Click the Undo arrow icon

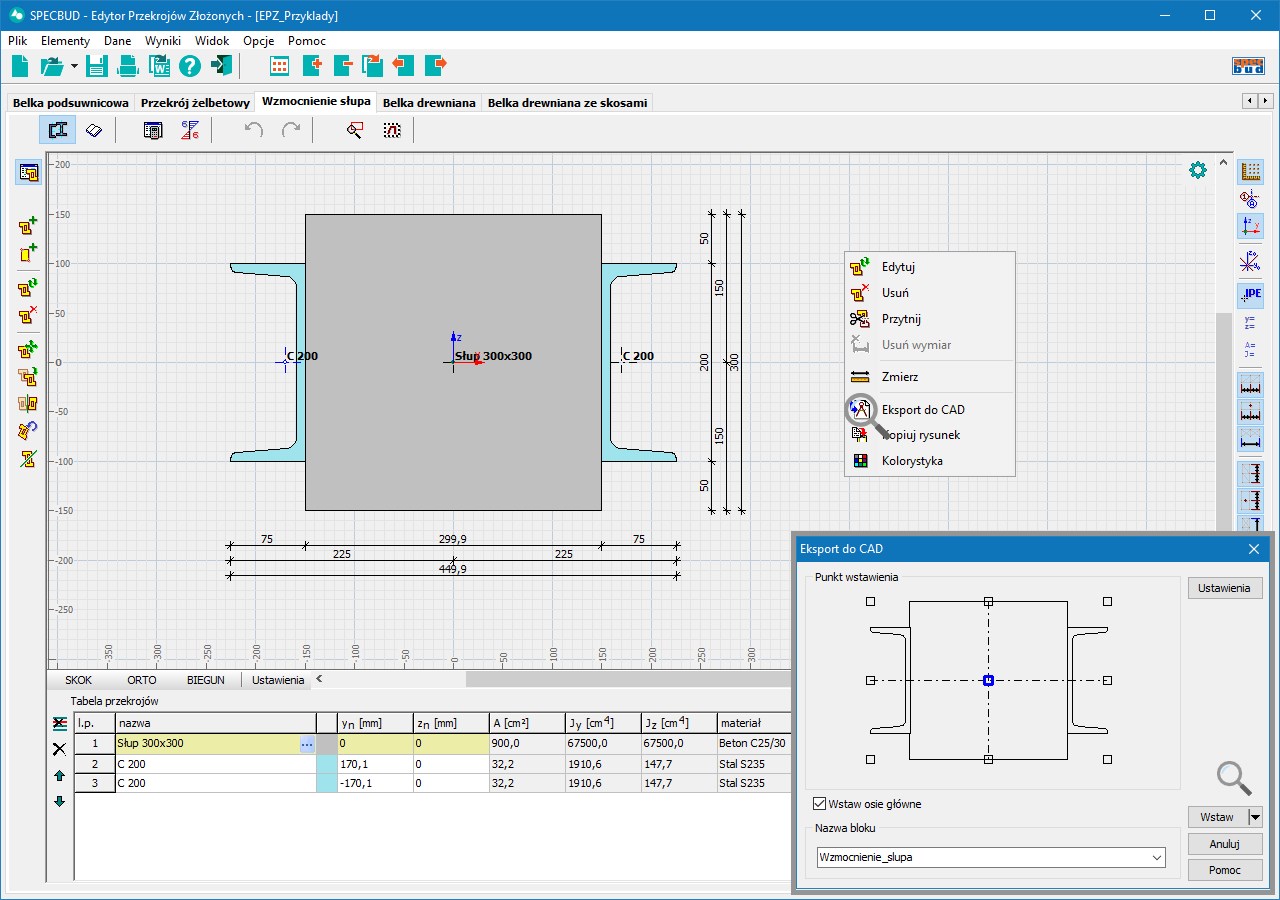click(x=254, y=130)
